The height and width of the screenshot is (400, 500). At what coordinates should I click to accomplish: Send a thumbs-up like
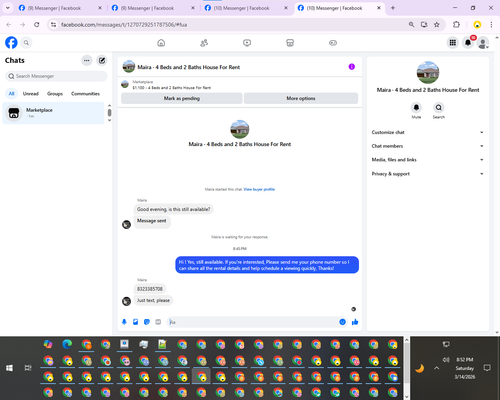click(355, 322)
